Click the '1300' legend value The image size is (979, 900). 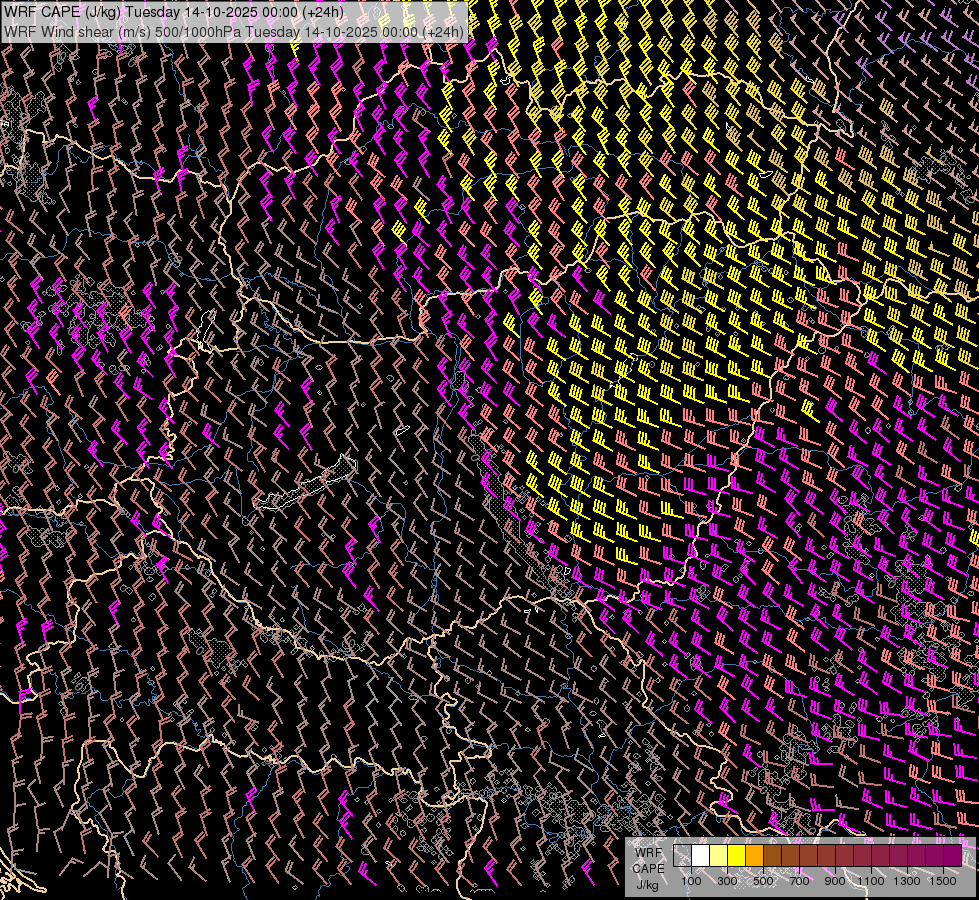tap(907, 881)
